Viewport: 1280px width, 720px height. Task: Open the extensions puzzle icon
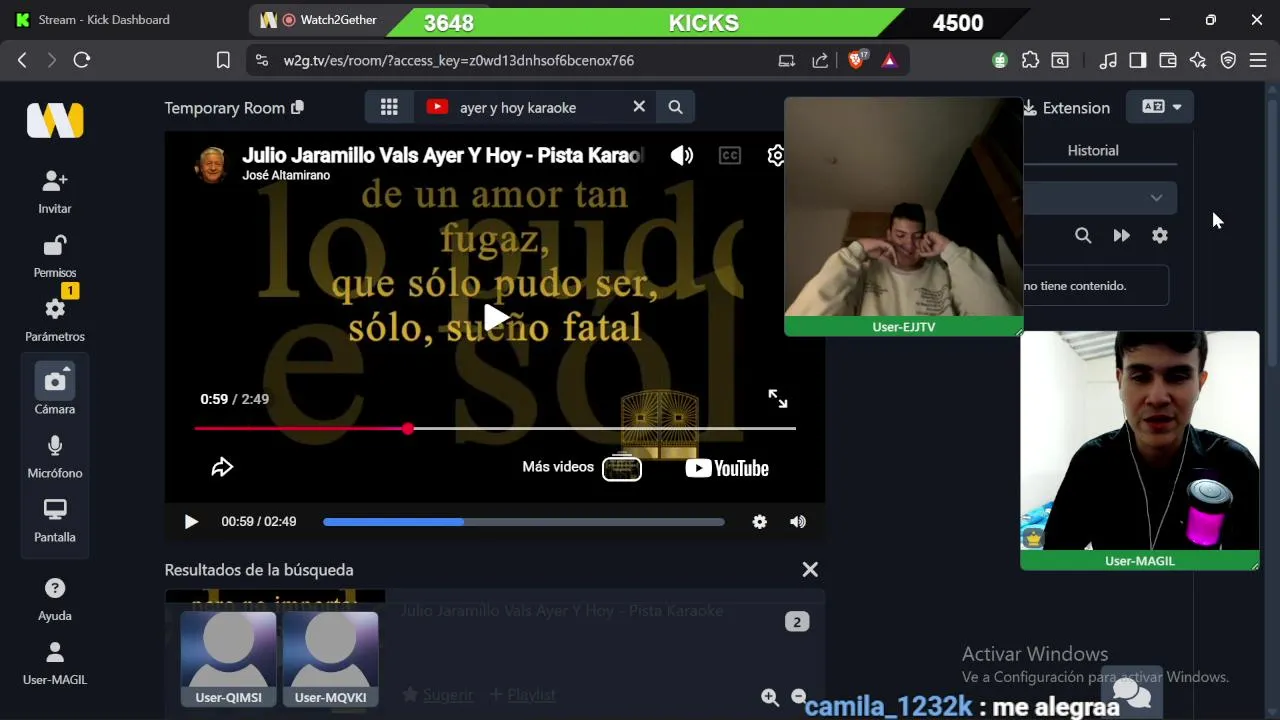pyautogui.click(x=1030, y=60)
